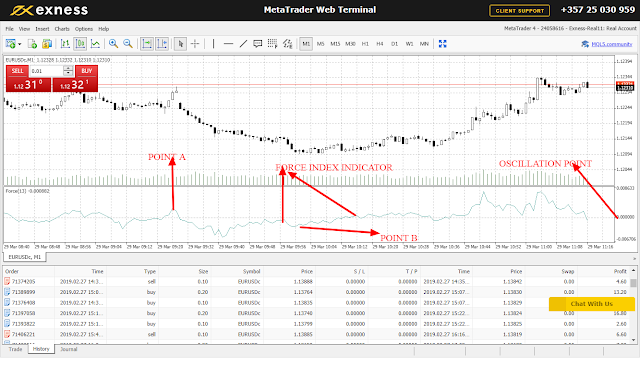Open the File menu
The width and height of the screenshot is (640, 368).
pos(9,29)
